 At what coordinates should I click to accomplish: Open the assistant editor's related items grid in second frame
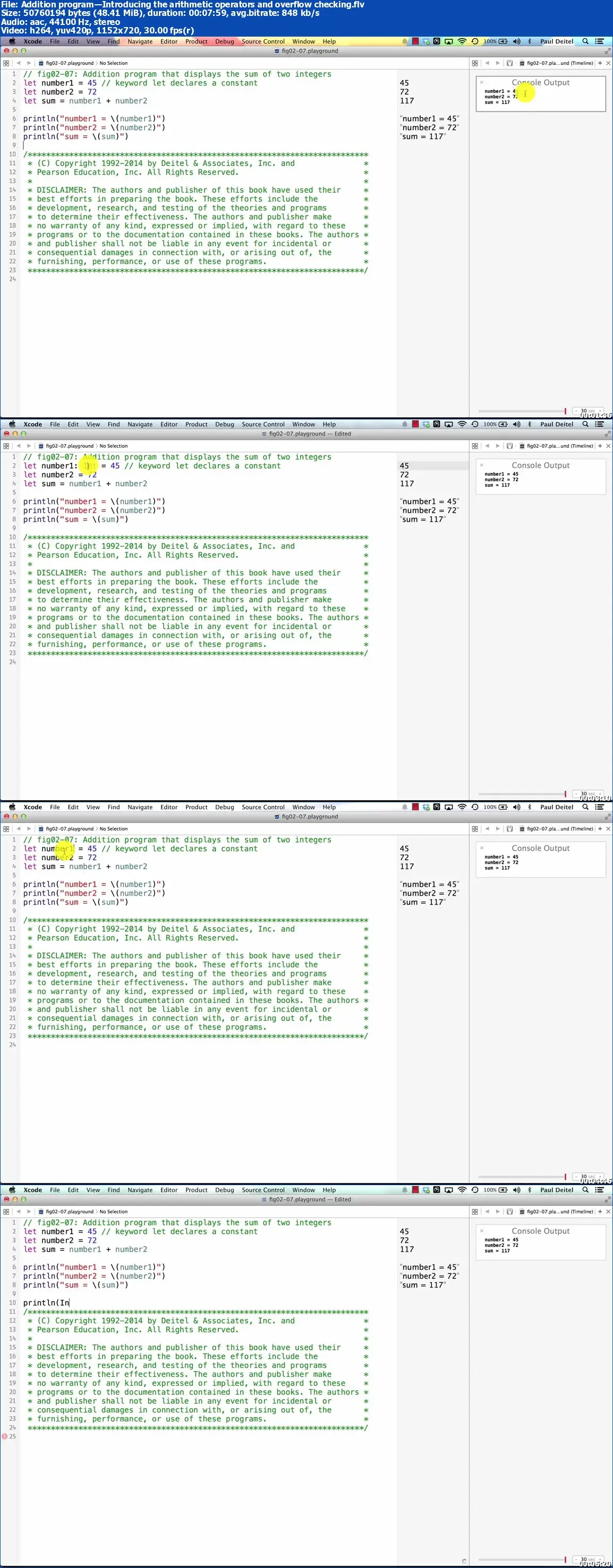[x=475, y=446]
